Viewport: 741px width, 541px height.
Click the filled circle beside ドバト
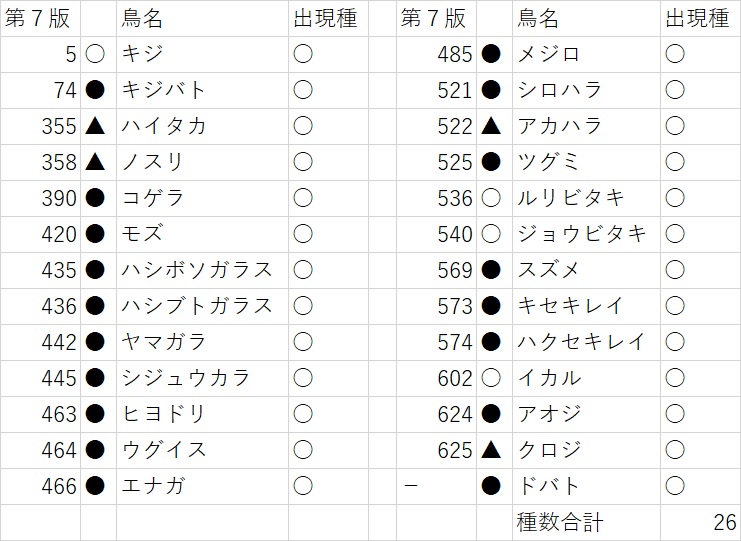(x=491, y=486)
